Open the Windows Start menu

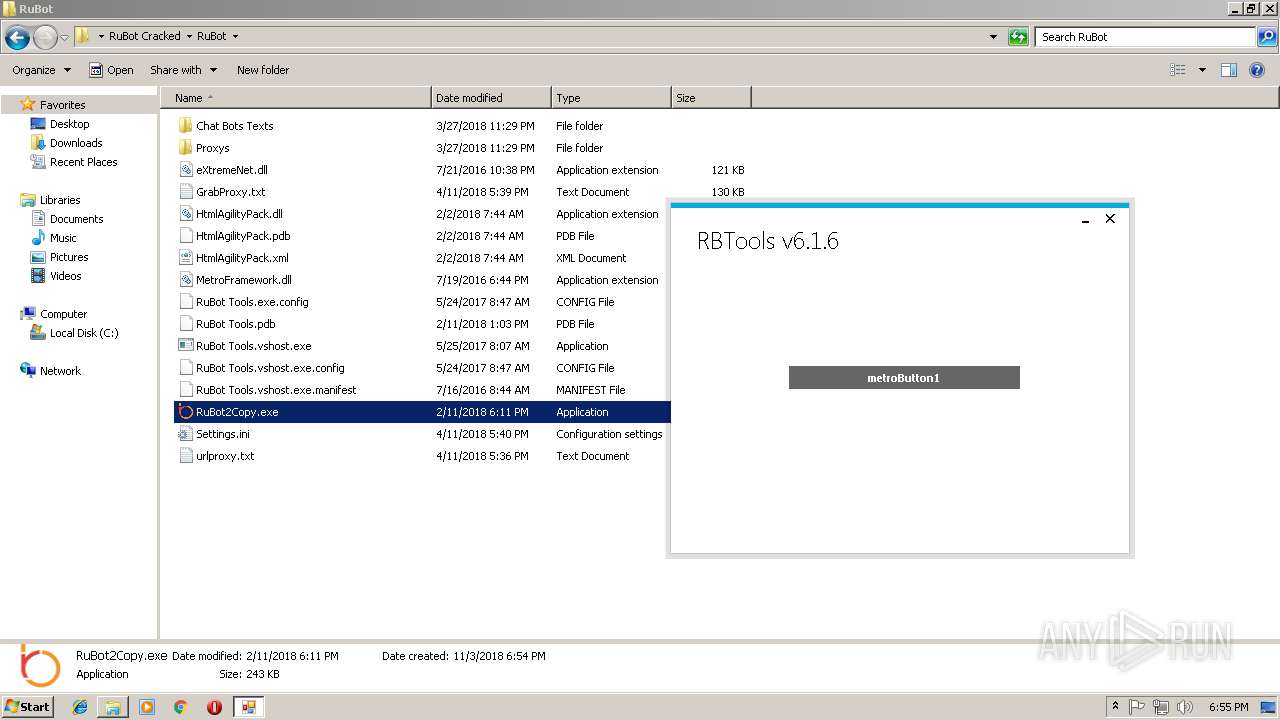coord(27,707)
